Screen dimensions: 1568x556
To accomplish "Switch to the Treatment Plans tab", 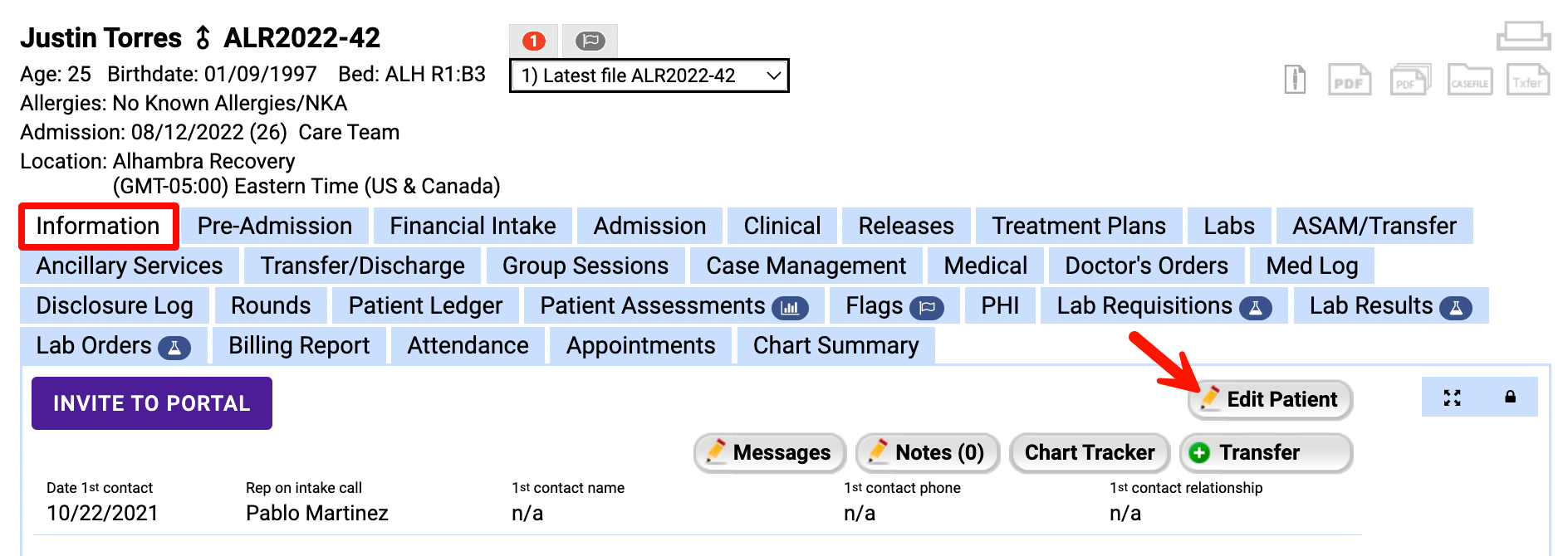I will (x=1078, y=226).
